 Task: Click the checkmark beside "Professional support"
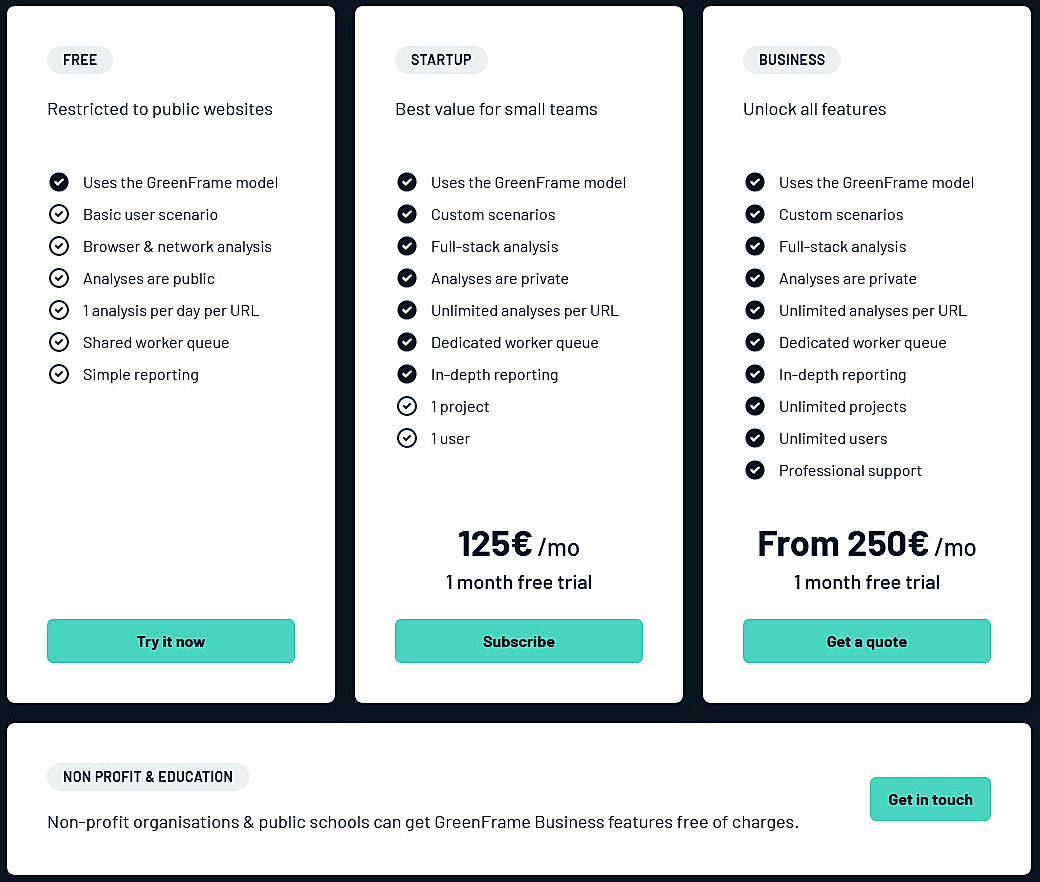[755, 470]
